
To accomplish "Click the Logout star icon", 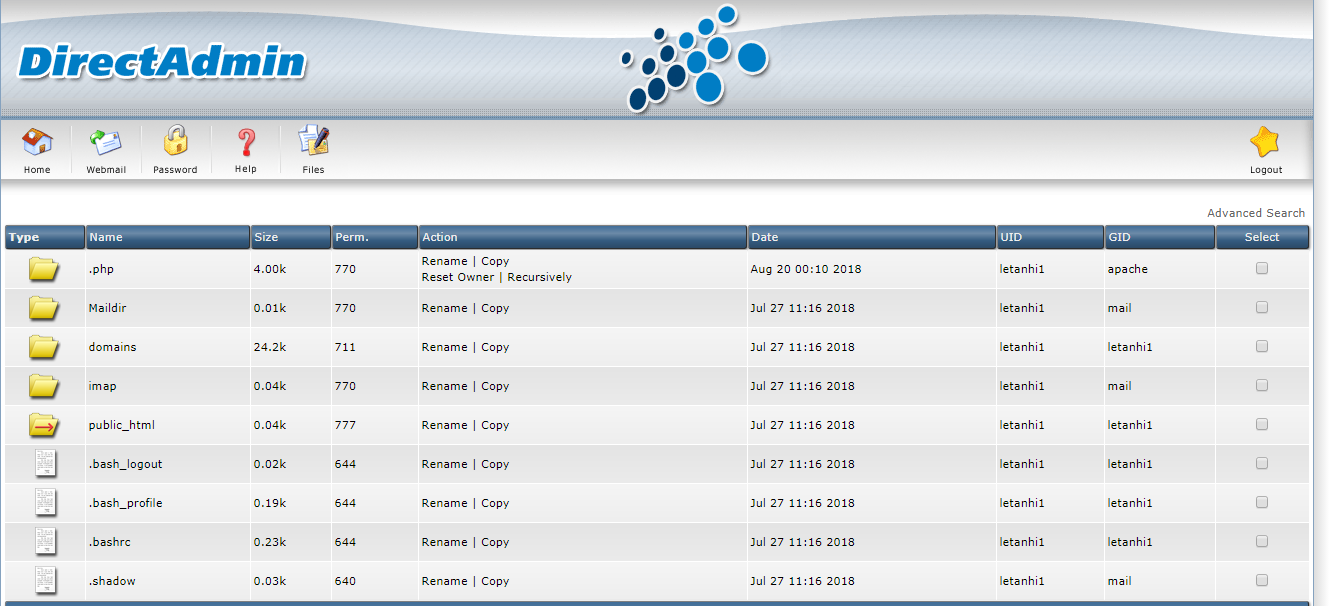I will (x=1265, y=140).
